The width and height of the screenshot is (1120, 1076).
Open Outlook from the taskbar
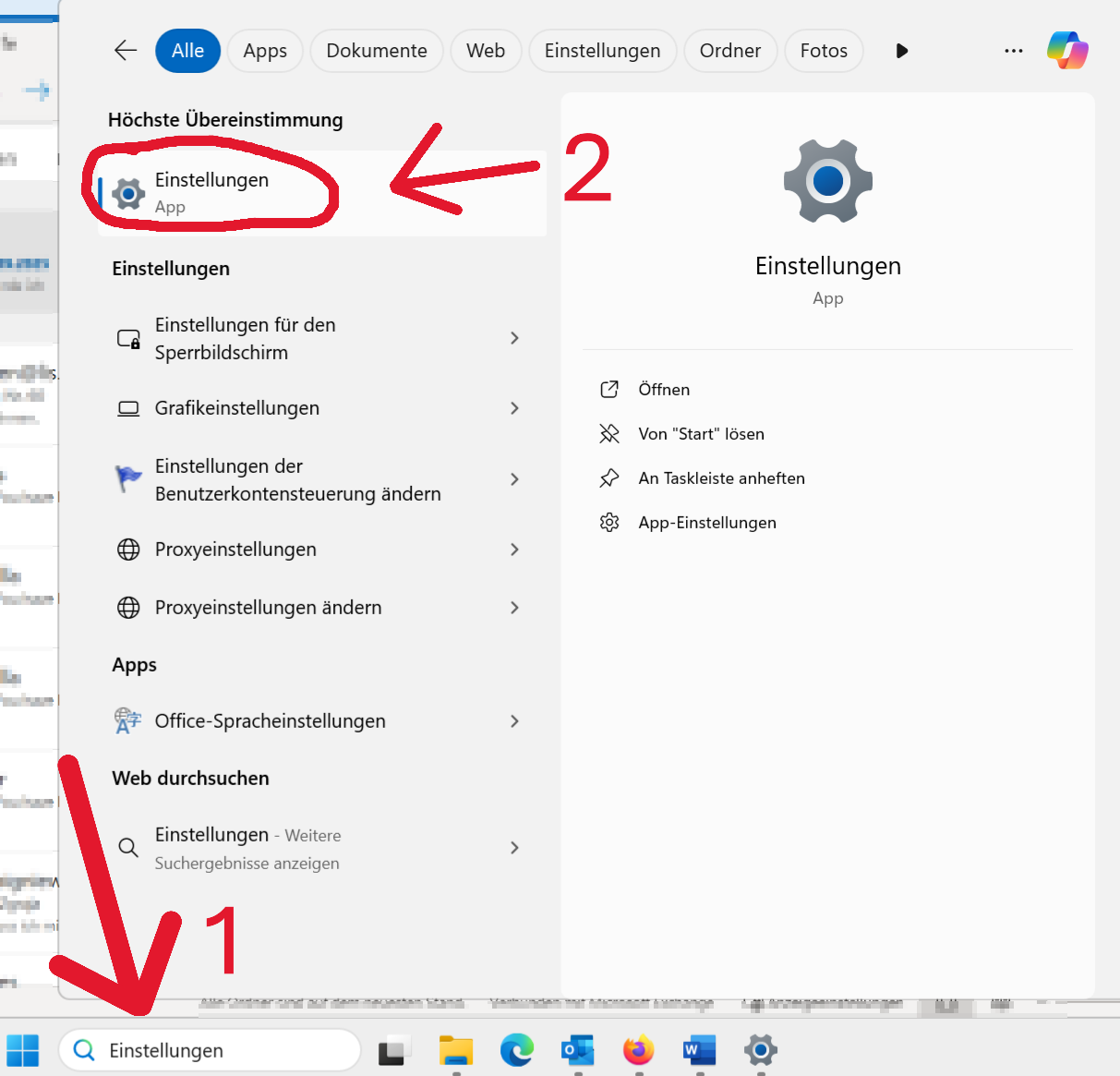tap(577, 1050)
